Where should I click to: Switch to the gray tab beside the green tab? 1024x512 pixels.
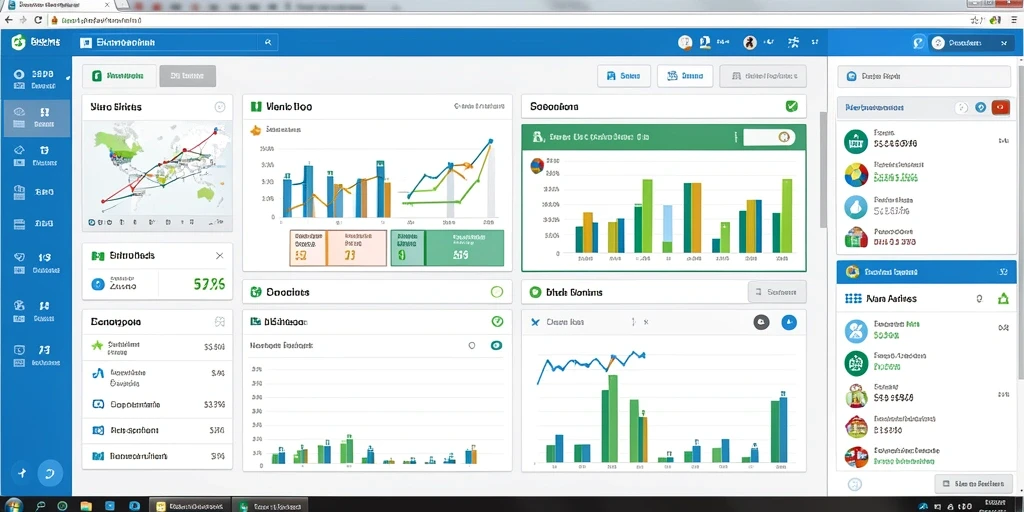187,76
